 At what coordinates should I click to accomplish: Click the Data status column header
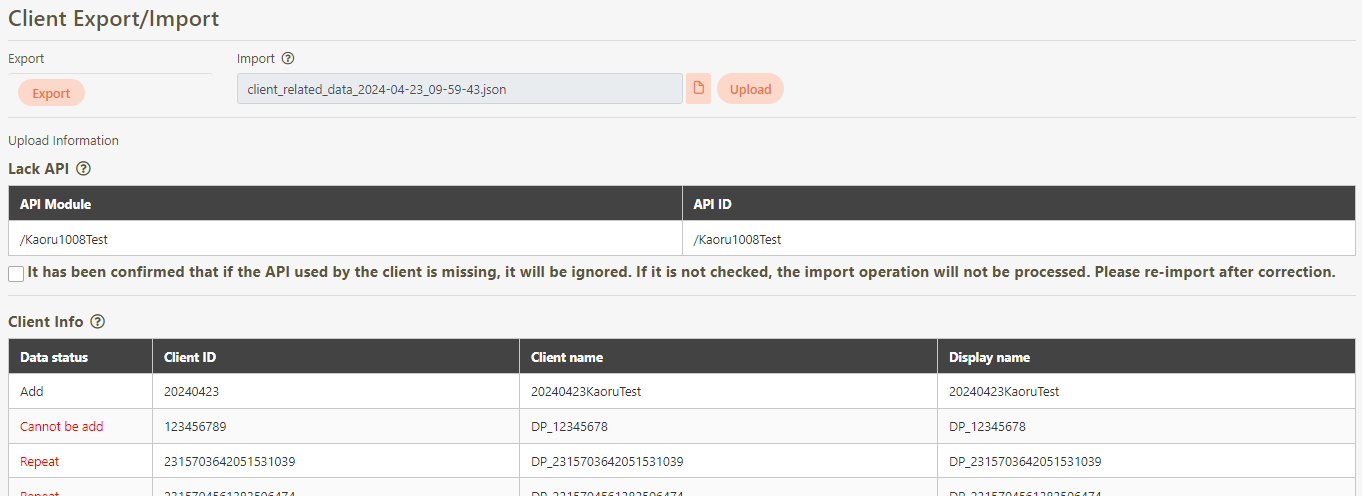click(54, 357)
